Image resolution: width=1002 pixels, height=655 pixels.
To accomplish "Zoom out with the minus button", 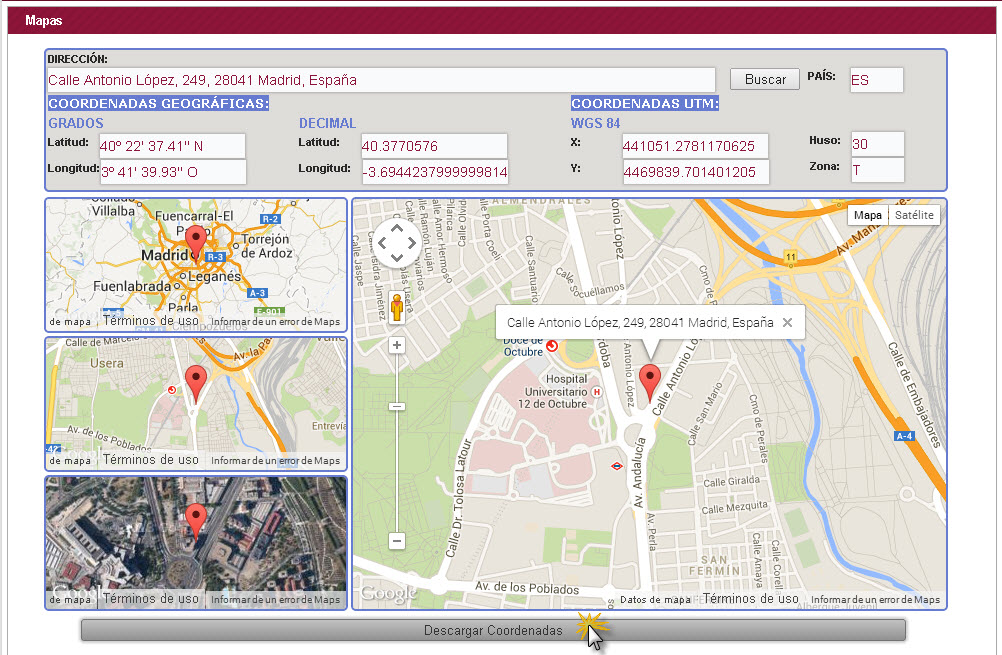I will pos(397,541).
